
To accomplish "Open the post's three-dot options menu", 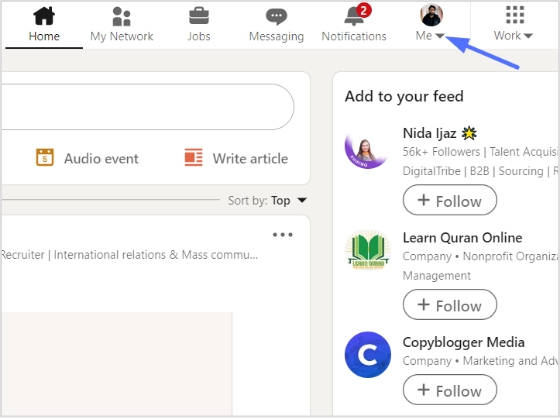I will click(x=282, y=235).
